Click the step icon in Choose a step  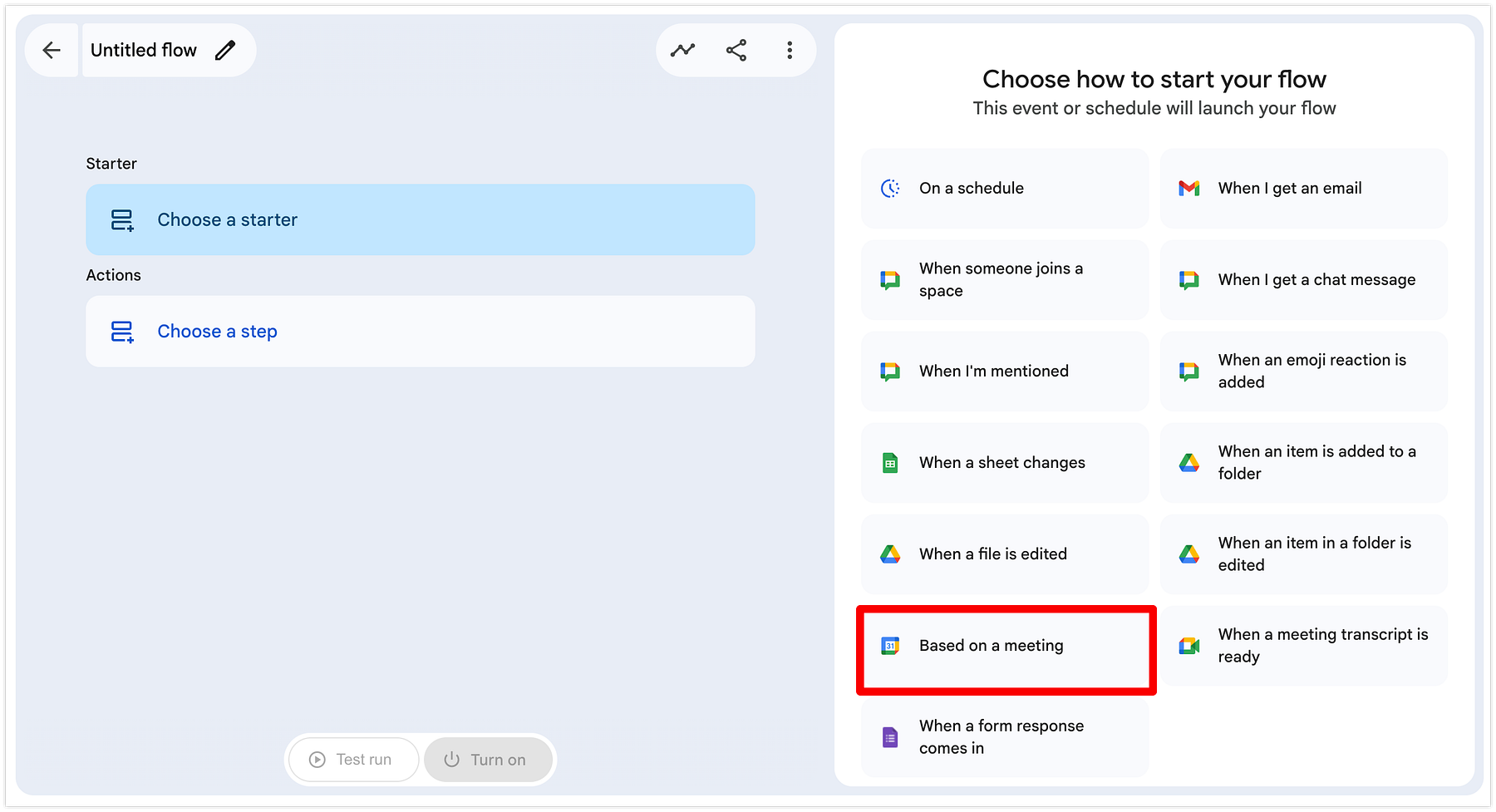pos(122,332)
